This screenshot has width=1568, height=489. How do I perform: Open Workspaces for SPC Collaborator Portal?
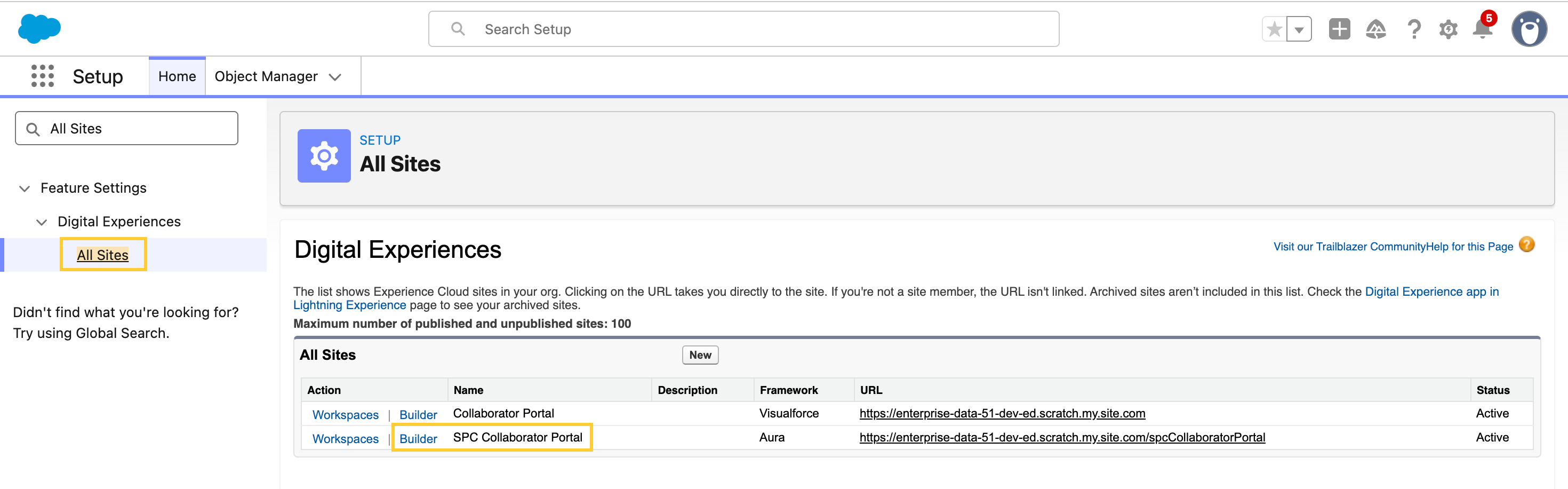345,439
